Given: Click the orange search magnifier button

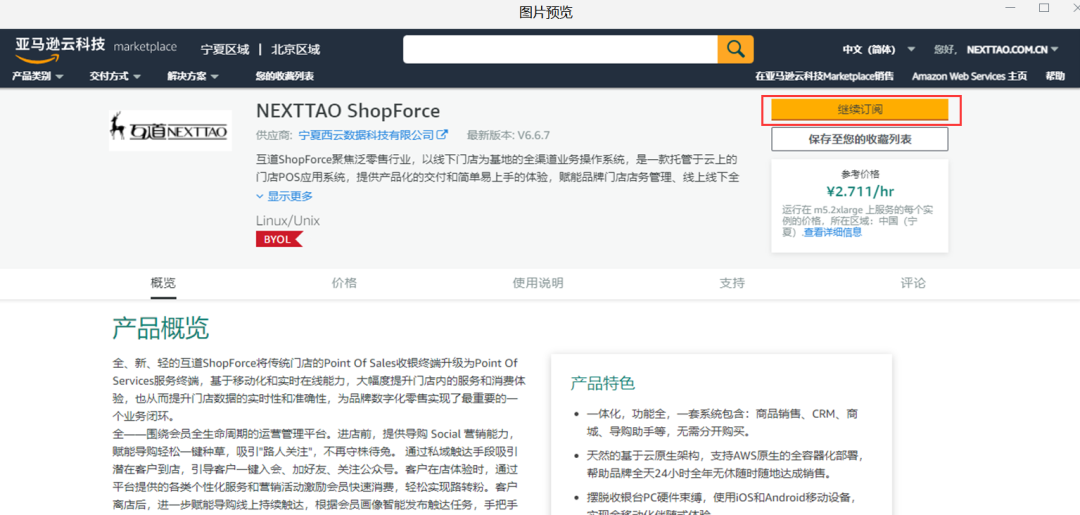Looking at the screenshot, I should click(736, 49).
